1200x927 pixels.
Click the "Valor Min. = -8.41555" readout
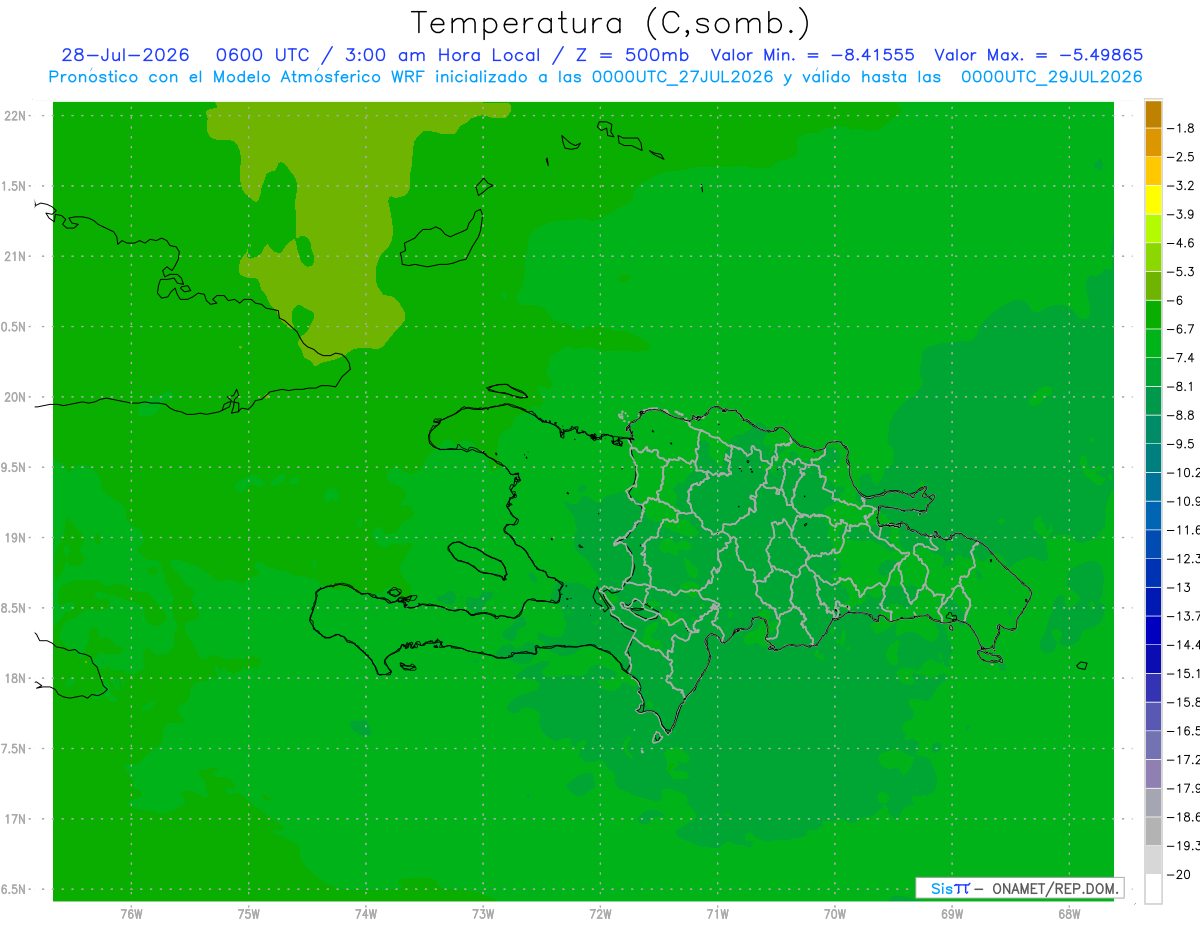[812, 55]
